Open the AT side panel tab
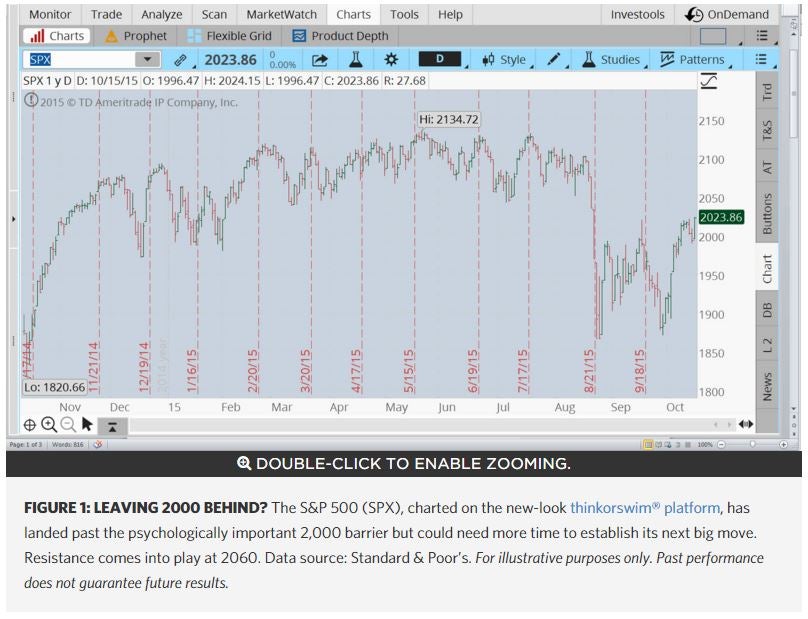This screenshot has width=808, height=619. pyautogui.click(x=767, y=168)
